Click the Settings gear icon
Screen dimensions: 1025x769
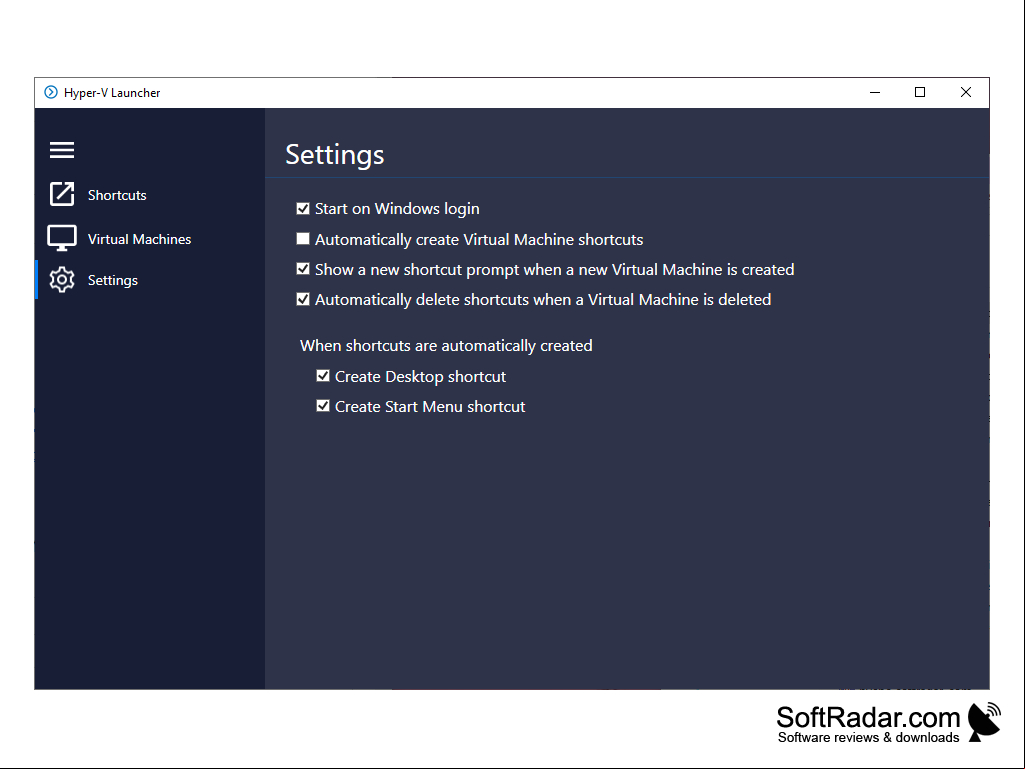62,280
